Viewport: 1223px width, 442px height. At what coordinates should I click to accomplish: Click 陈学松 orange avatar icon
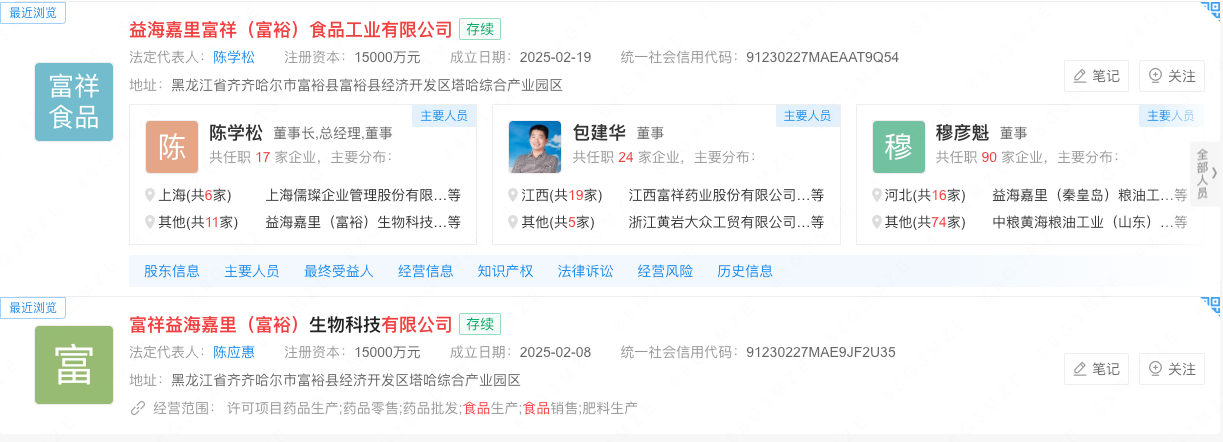pos(172,147)
